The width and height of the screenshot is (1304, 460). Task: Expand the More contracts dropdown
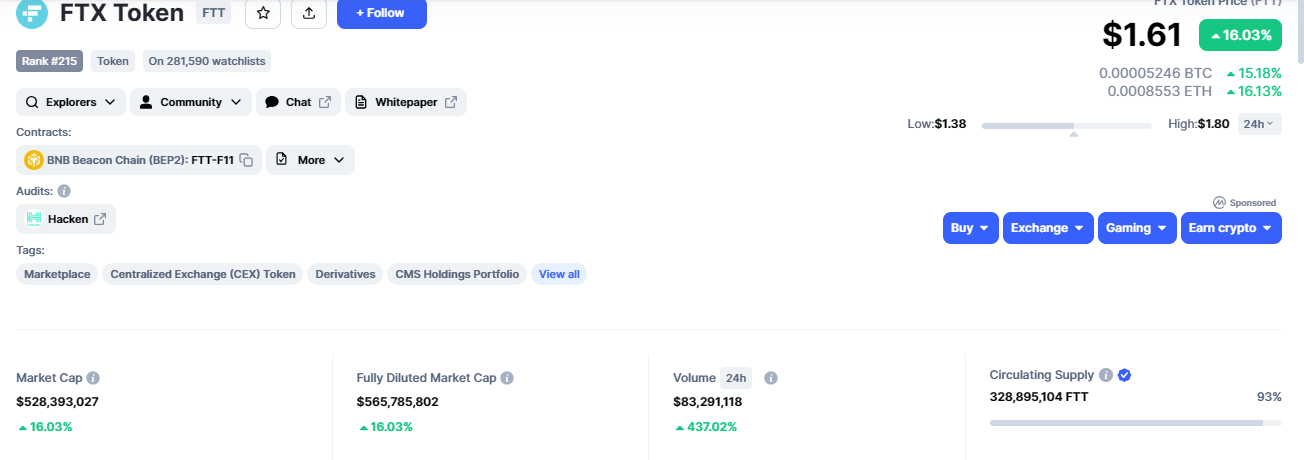click(310, 160)
